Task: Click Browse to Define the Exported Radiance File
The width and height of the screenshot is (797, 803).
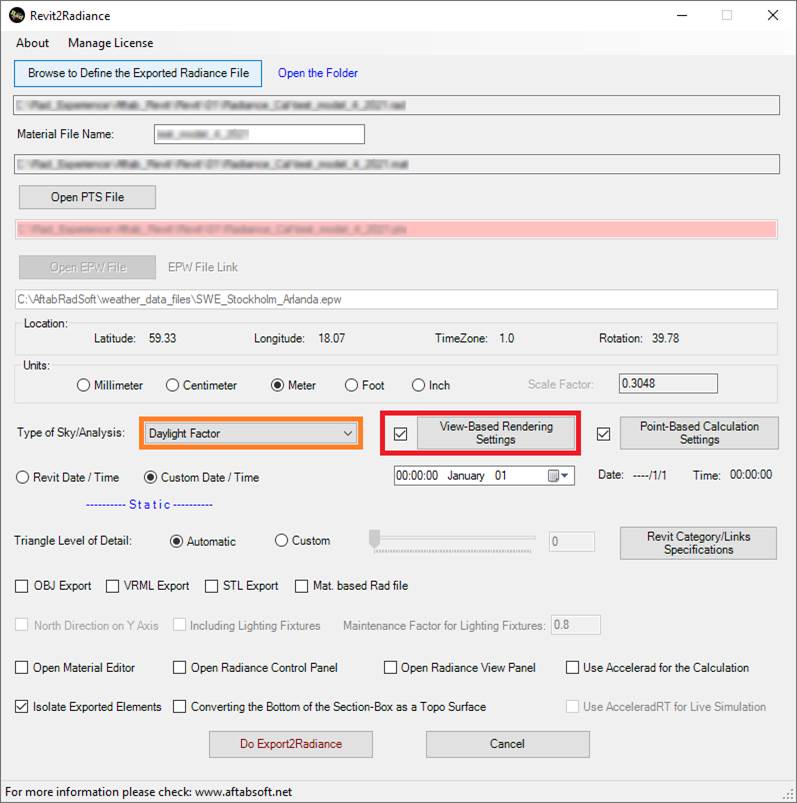Action: pyautogui.click(x=138, y=73)
